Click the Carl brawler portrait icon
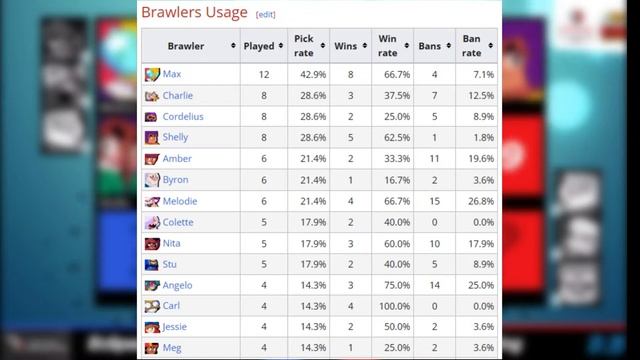Viewport: 640px width, 360px height. [152, 306]
